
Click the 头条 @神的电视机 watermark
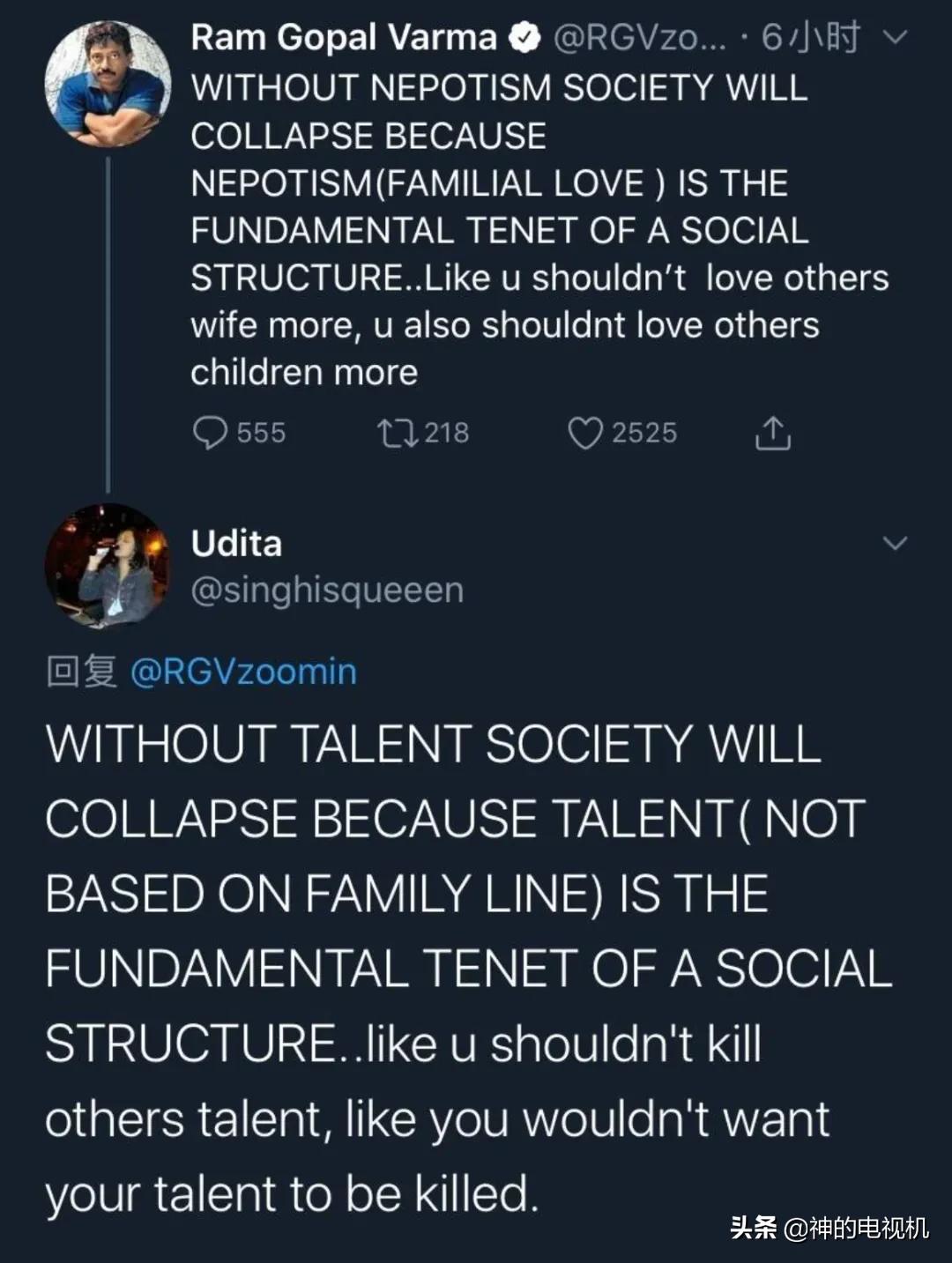pos(829,1228)
